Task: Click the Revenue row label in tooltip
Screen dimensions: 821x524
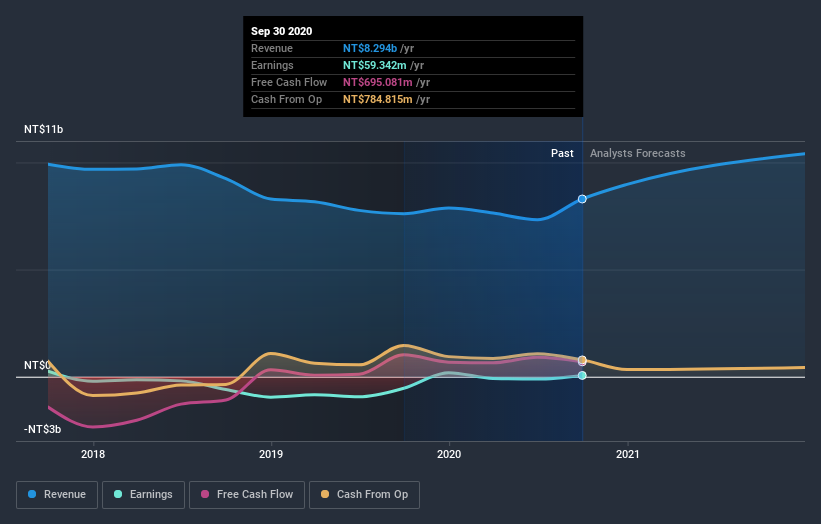Action: tap(272, 48)
